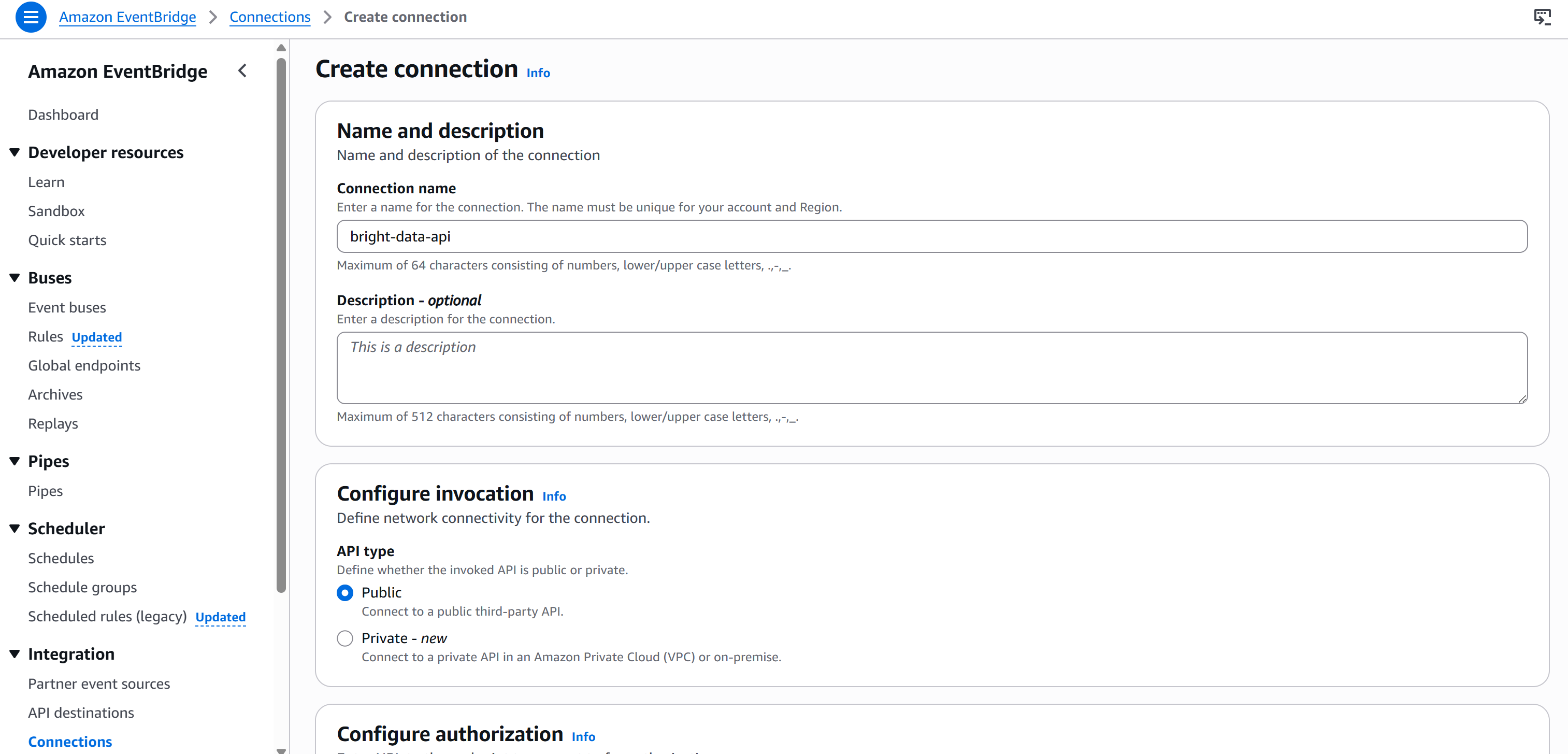Collapse the Developer resources section
Image resolution: width=1568 pixels, height=754 pixels.
(x=15, y=152)
